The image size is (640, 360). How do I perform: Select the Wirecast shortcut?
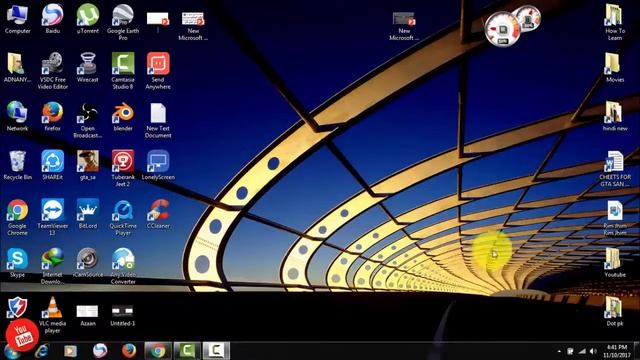88,67
